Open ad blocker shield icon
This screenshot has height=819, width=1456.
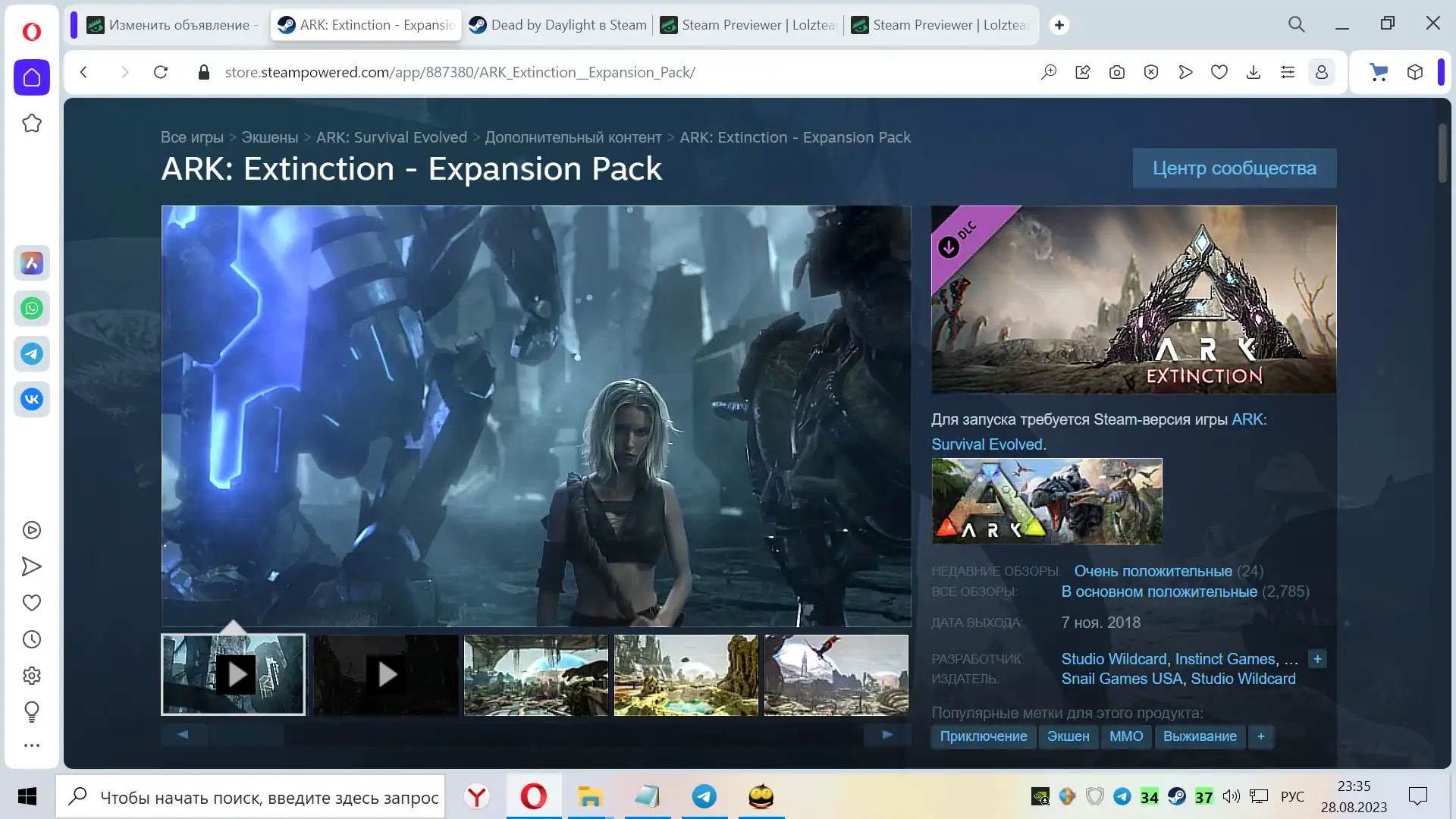1151,72
